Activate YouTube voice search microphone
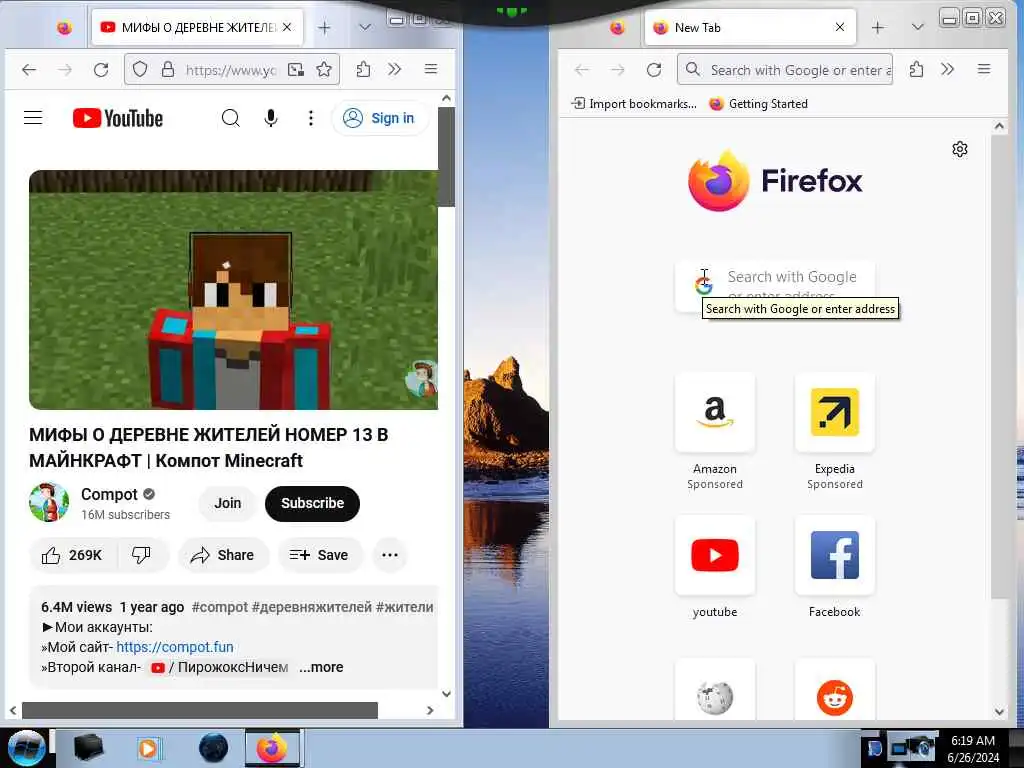The width and height of the screenshot is (1024, 768). (271, 118)
